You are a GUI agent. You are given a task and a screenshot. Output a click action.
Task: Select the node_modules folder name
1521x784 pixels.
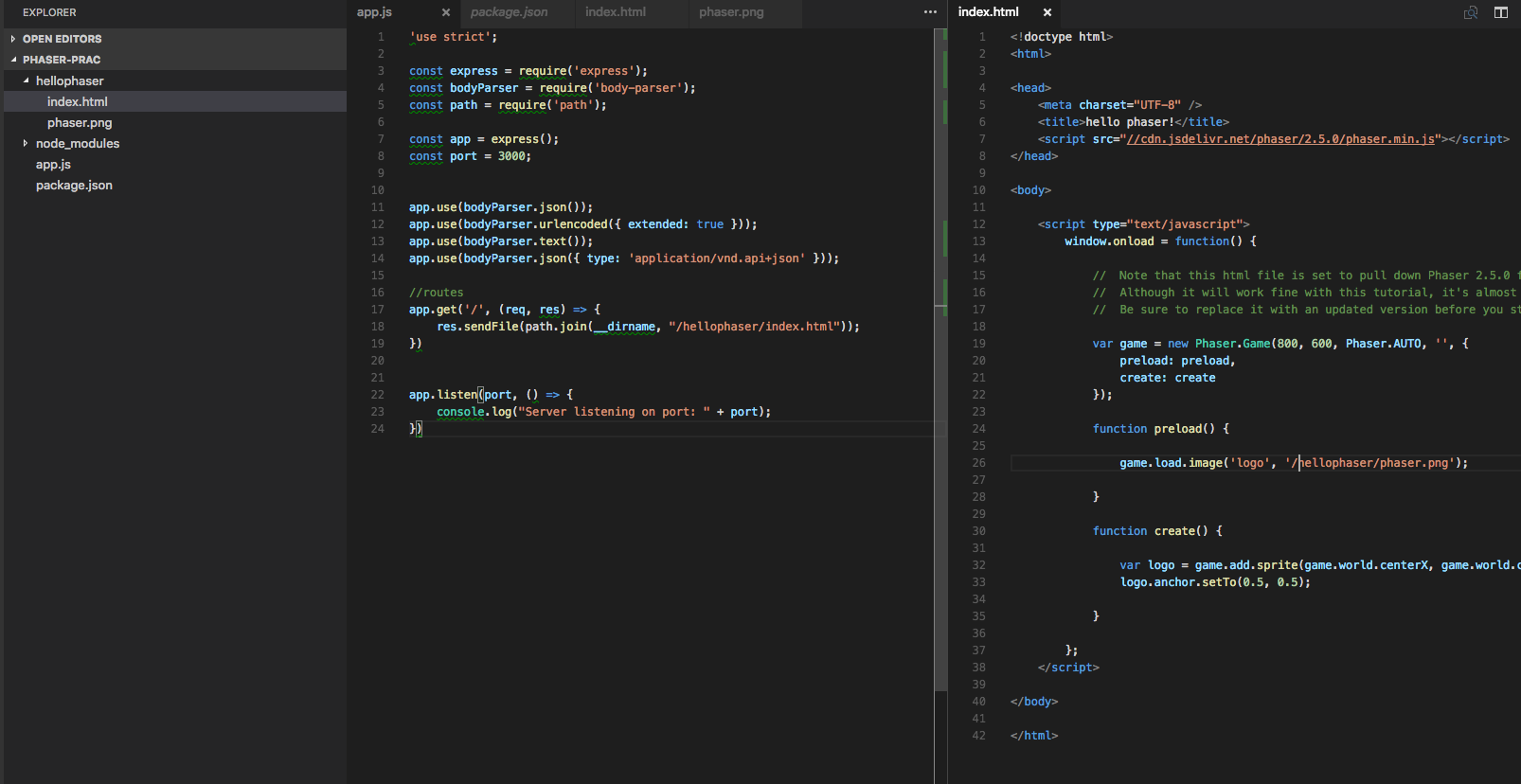pos(78,143)
